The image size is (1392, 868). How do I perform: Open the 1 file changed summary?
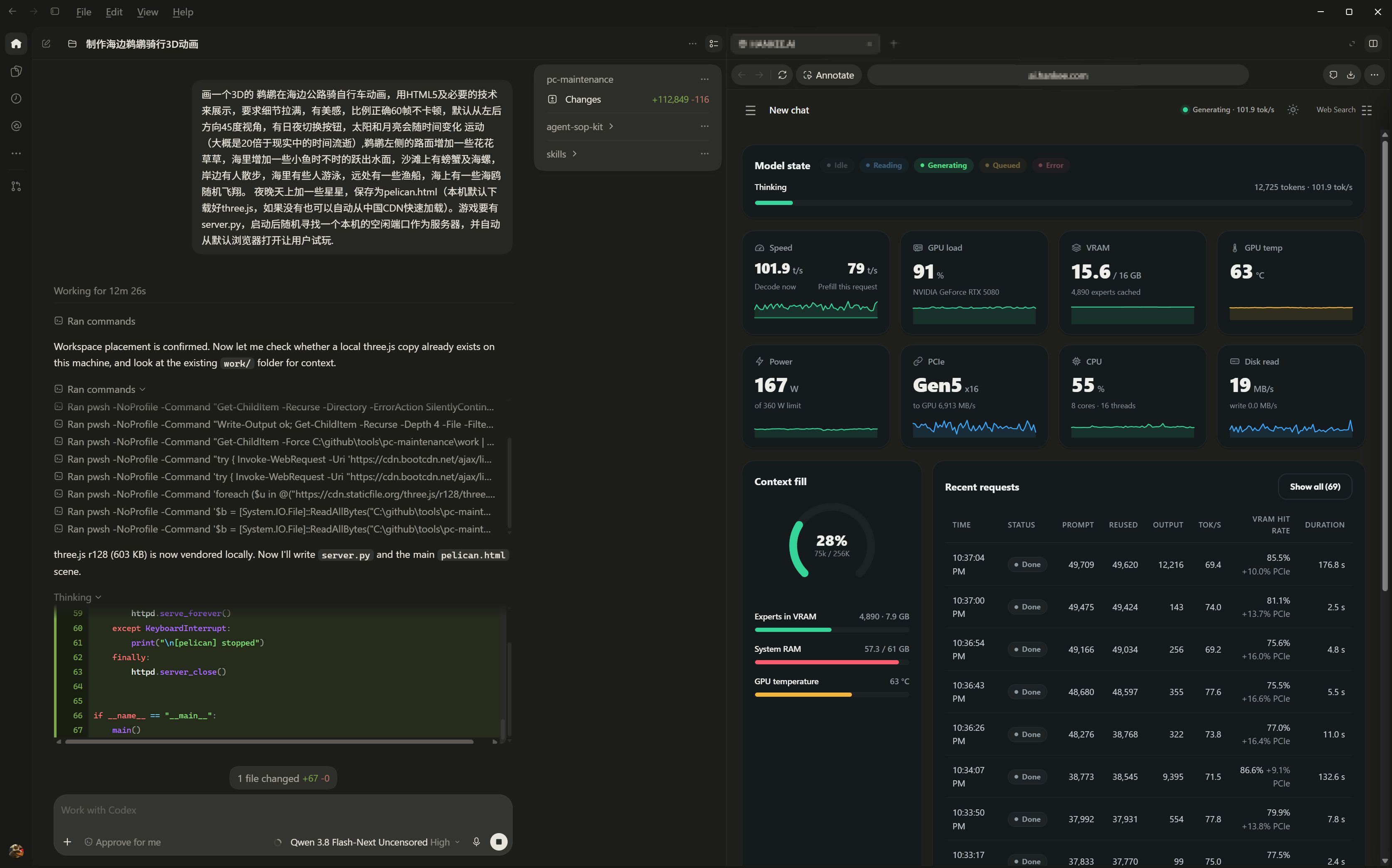(x=283, y=779)
